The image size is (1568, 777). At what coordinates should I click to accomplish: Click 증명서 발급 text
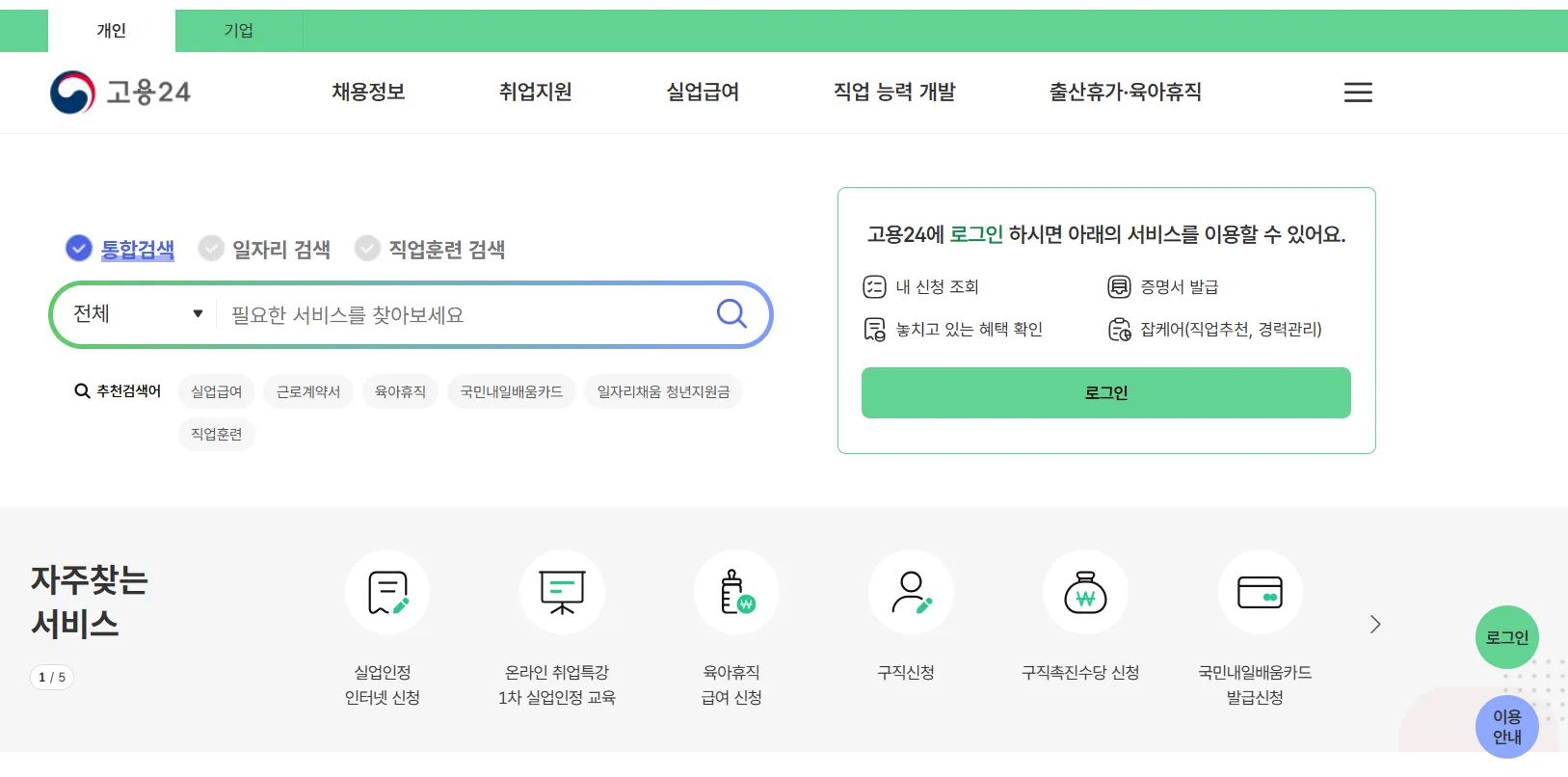tap(1180, 286)
